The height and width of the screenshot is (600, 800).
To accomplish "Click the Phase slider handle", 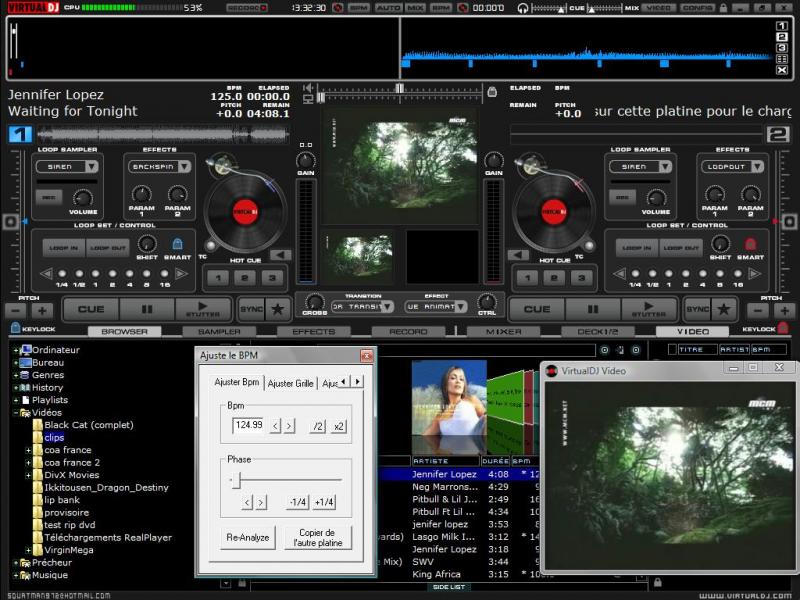I will [238, 480].
